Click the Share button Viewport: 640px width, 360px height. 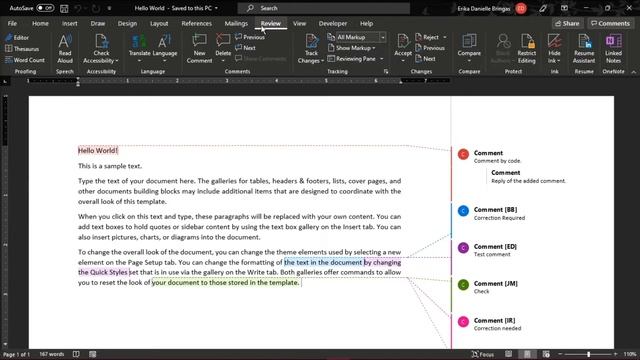pyautogui.click(x=567, y=23)
